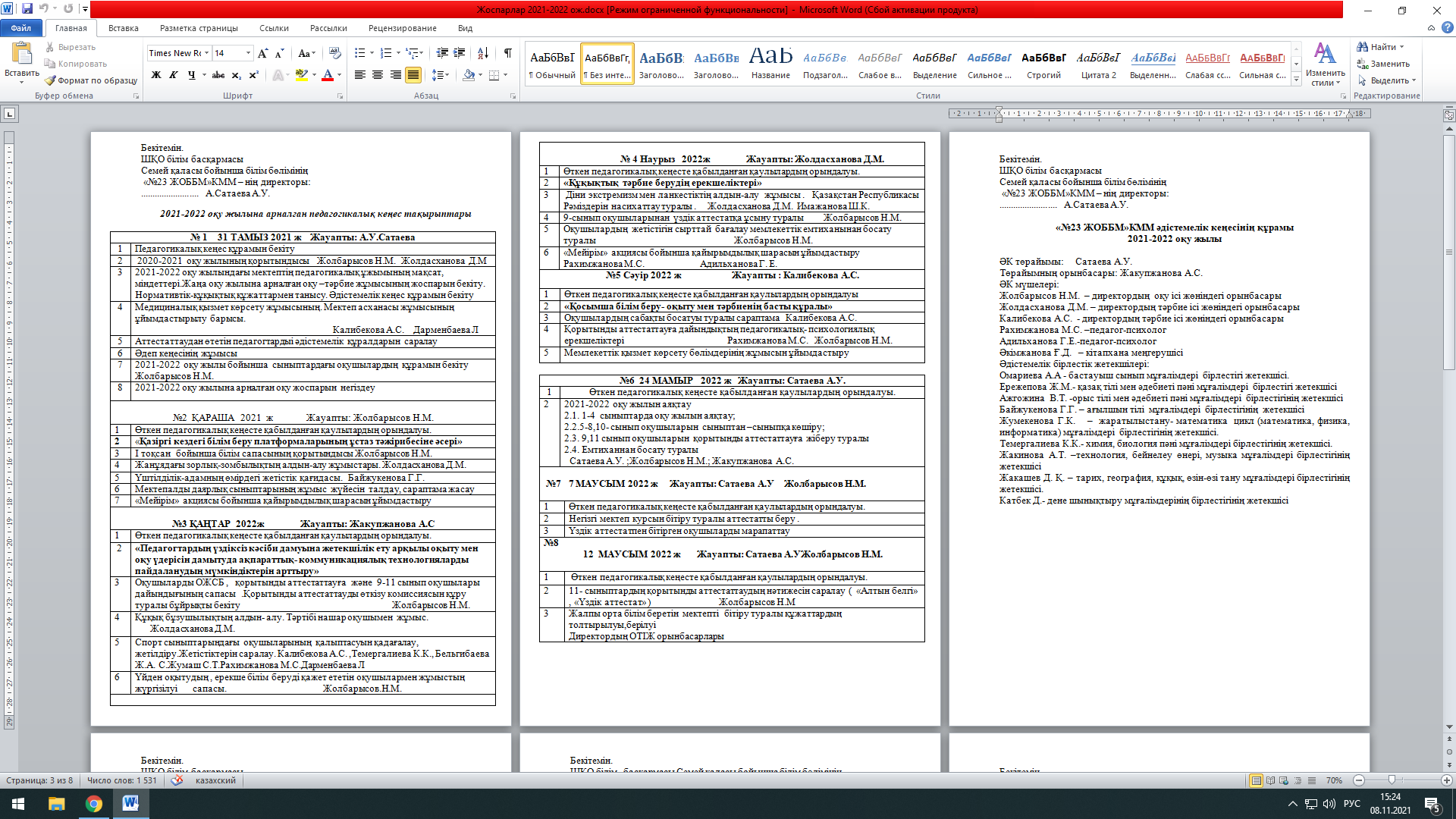This screenshot has height=819, width=1456.
Task: Toggle Justify alignment
Action: coord(413,75)
